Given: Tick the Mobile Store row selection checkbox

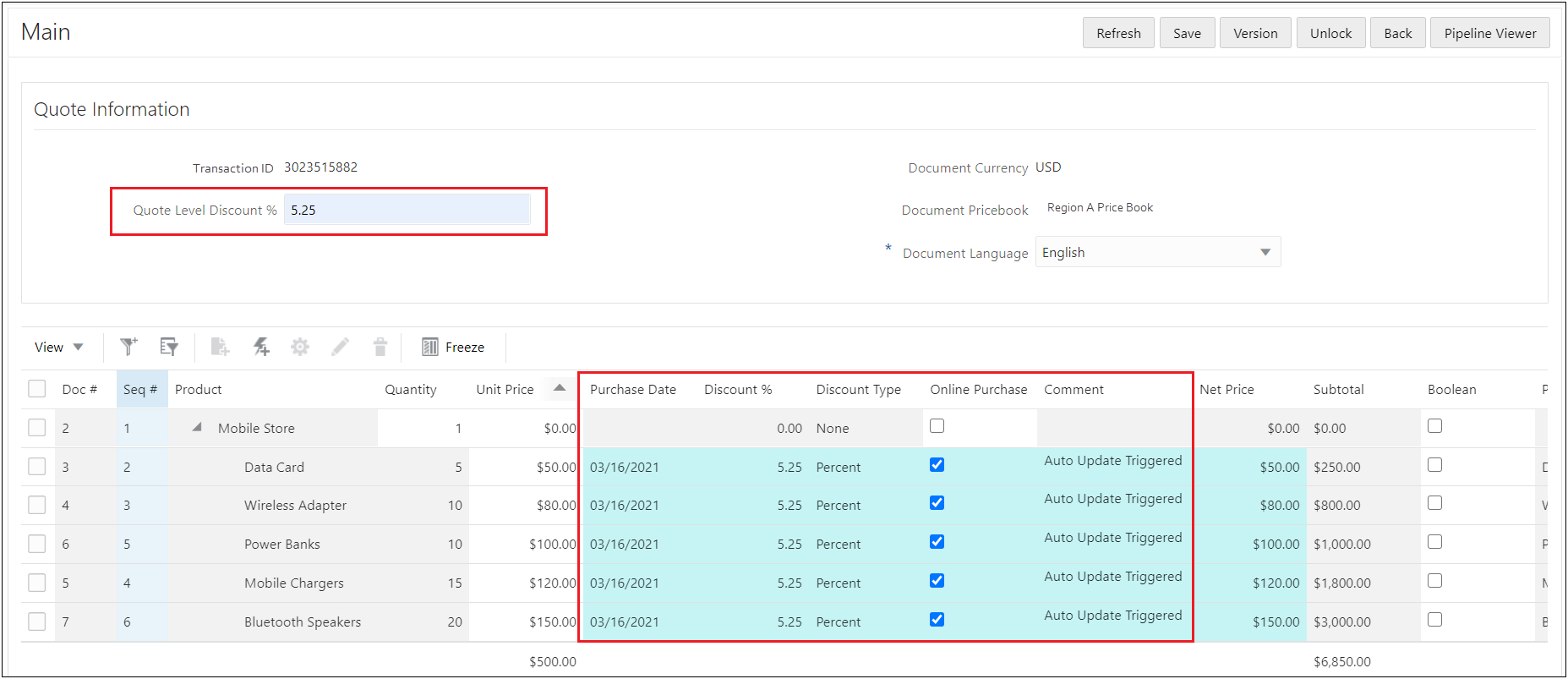Looking at the screenshot, I should pyautogui.click(x=37, y=428).
